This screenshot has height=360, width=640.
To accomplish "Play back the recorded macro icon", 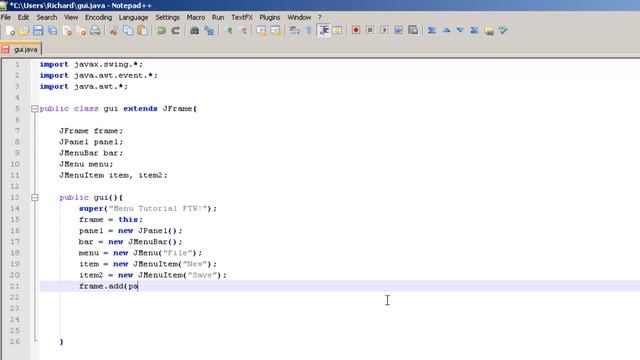I will click(x=384, y=31).
